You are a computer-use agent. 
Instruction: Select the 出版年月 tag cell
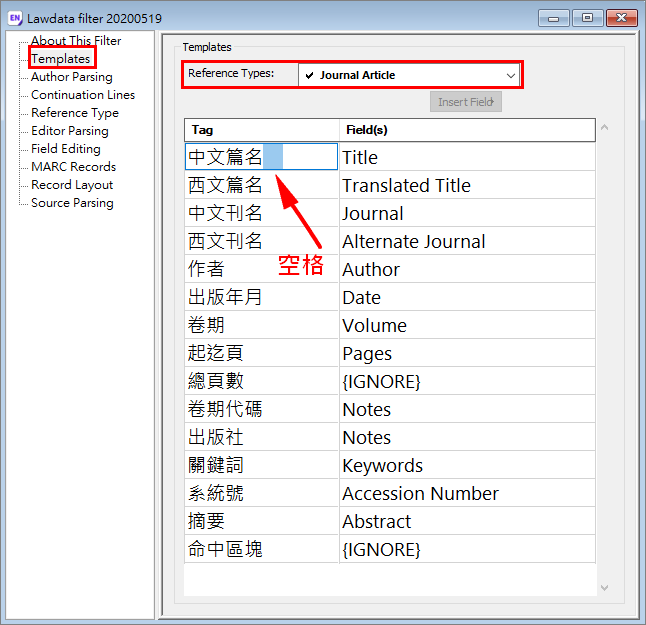click(x=261, y=297)
